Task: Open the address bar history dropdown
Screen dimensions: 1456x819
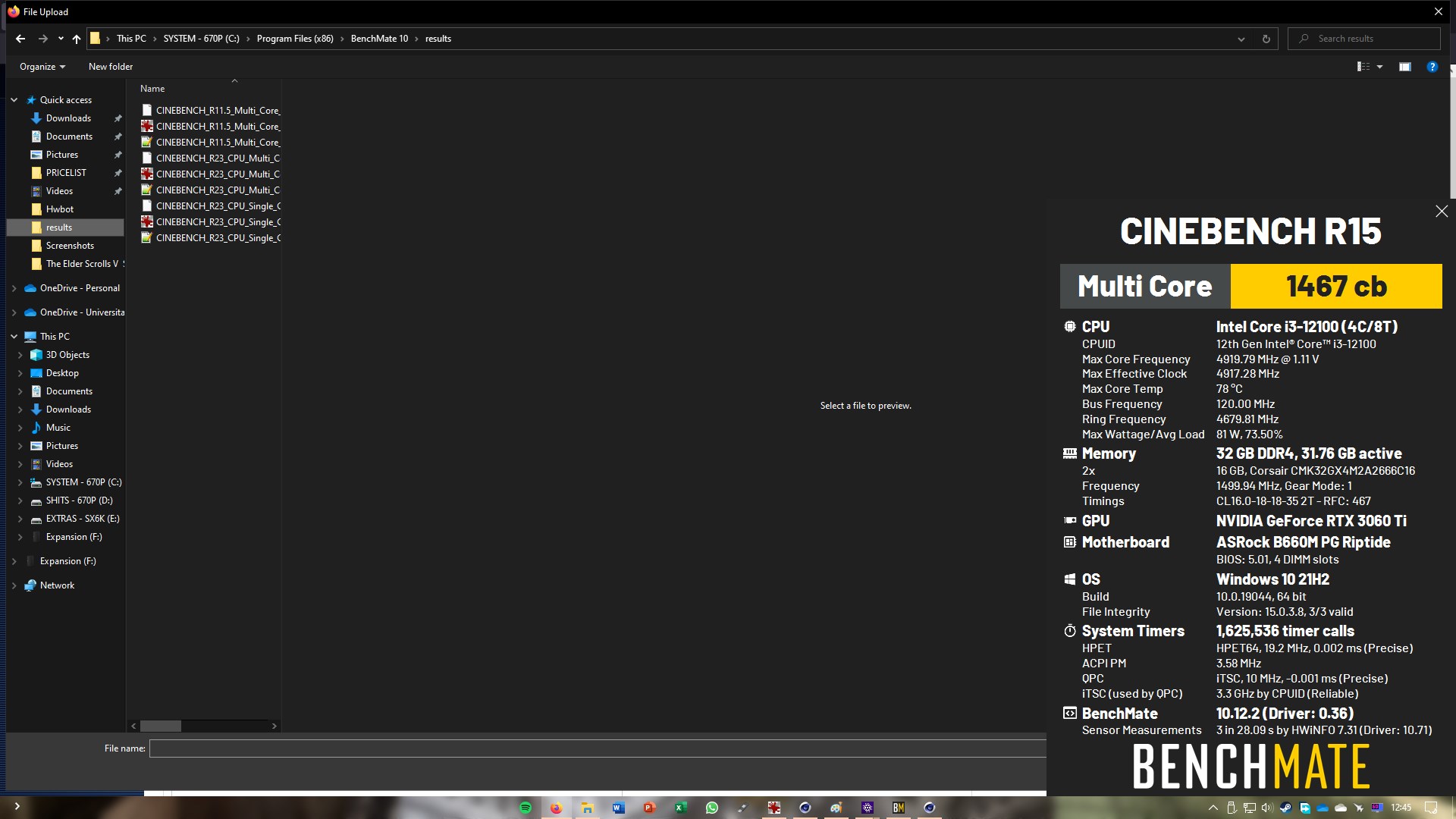Action: click(1241, 39)
